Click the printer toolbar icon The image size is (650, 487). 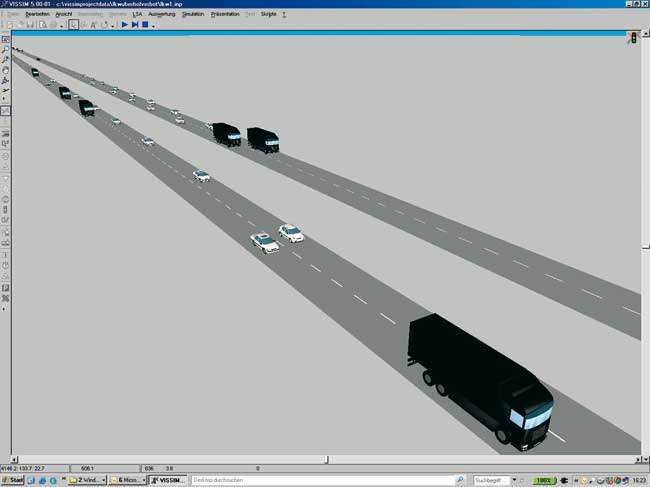[x=53, y=25]
